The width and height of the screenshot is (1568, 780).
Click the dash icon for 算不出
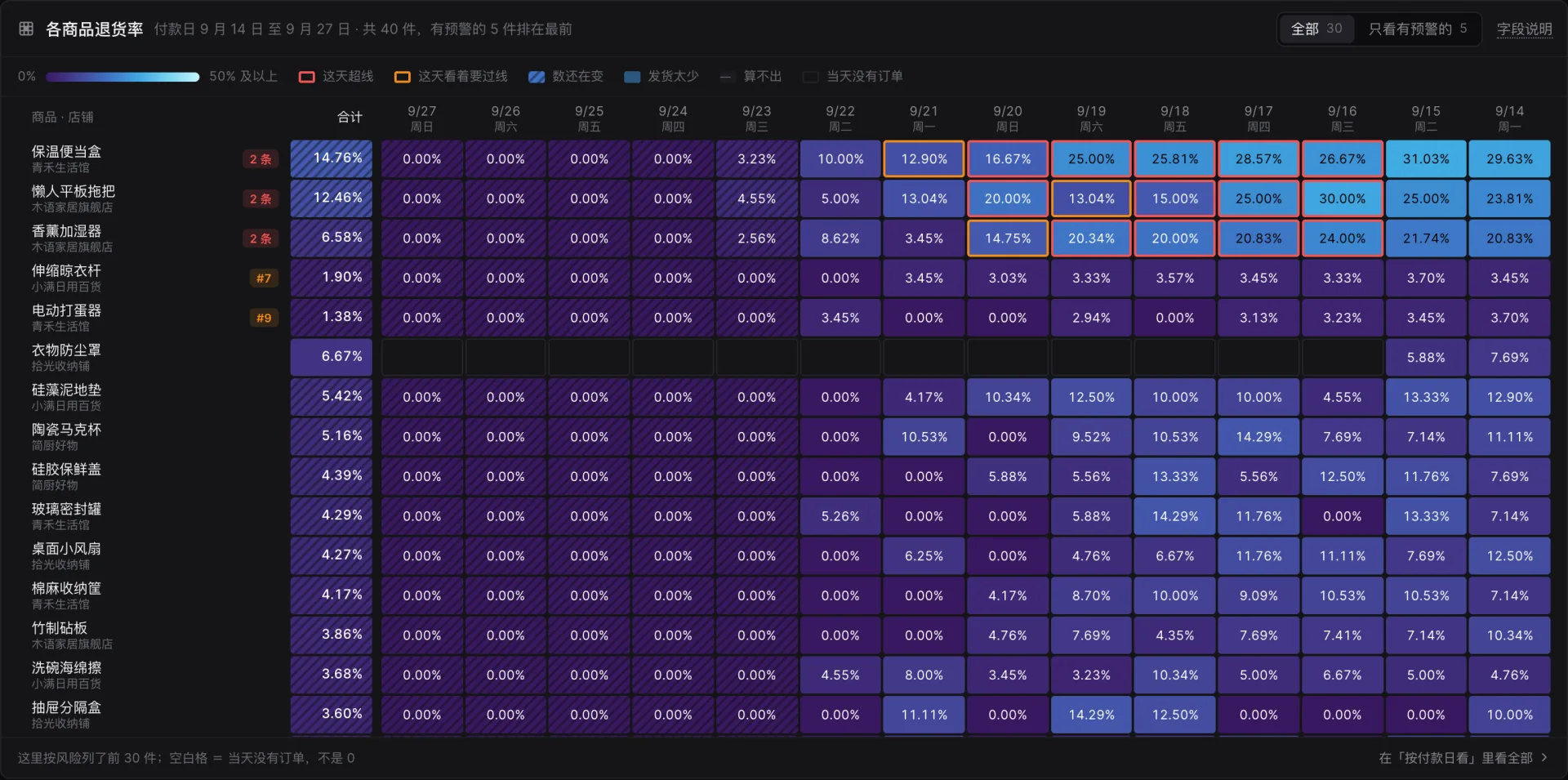pos(727,77)
